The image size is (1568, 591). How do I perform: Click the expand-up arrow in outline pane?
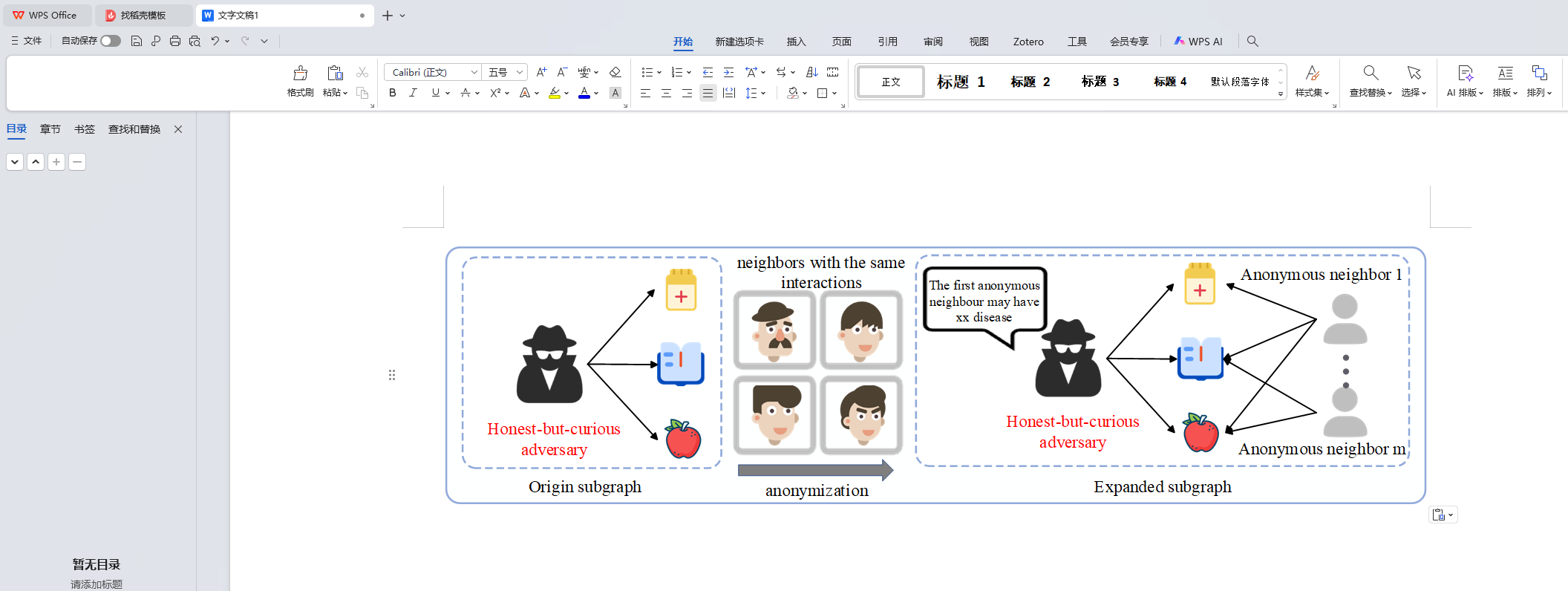click(x=36, y=162)
